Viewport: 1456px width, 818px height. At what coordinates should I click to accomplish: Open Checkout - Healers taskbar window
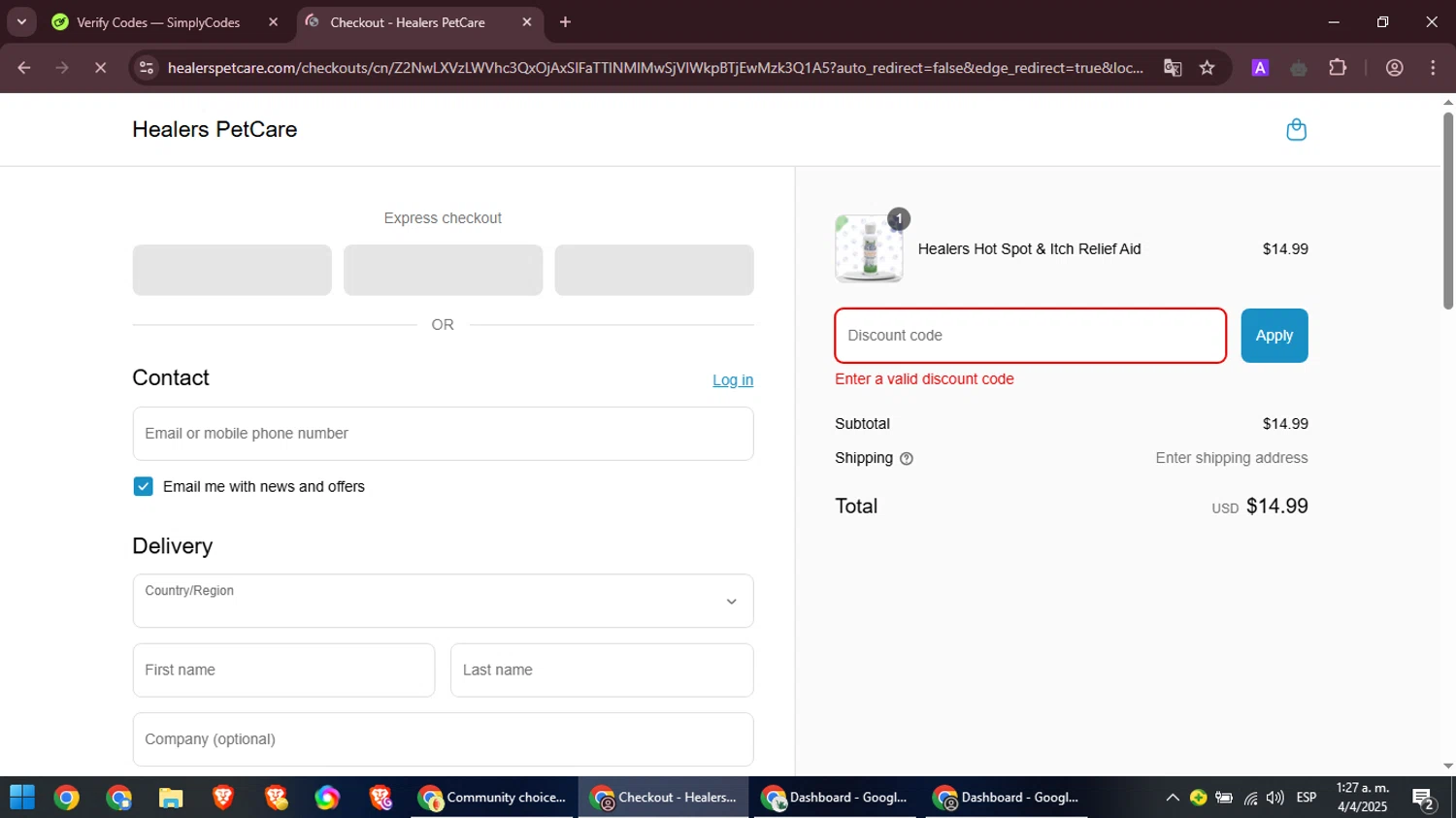pyautogui.click(x=664, y=798)
